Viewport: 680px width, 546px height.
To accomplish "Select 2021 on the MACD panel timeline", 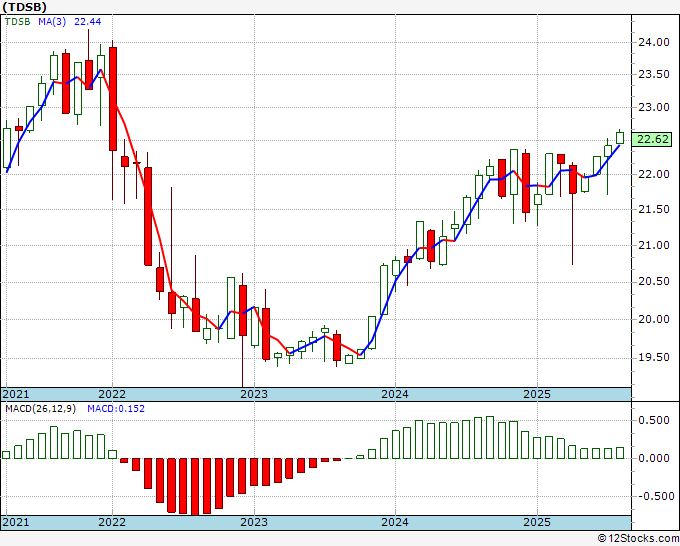I will (x=16, y=522).
